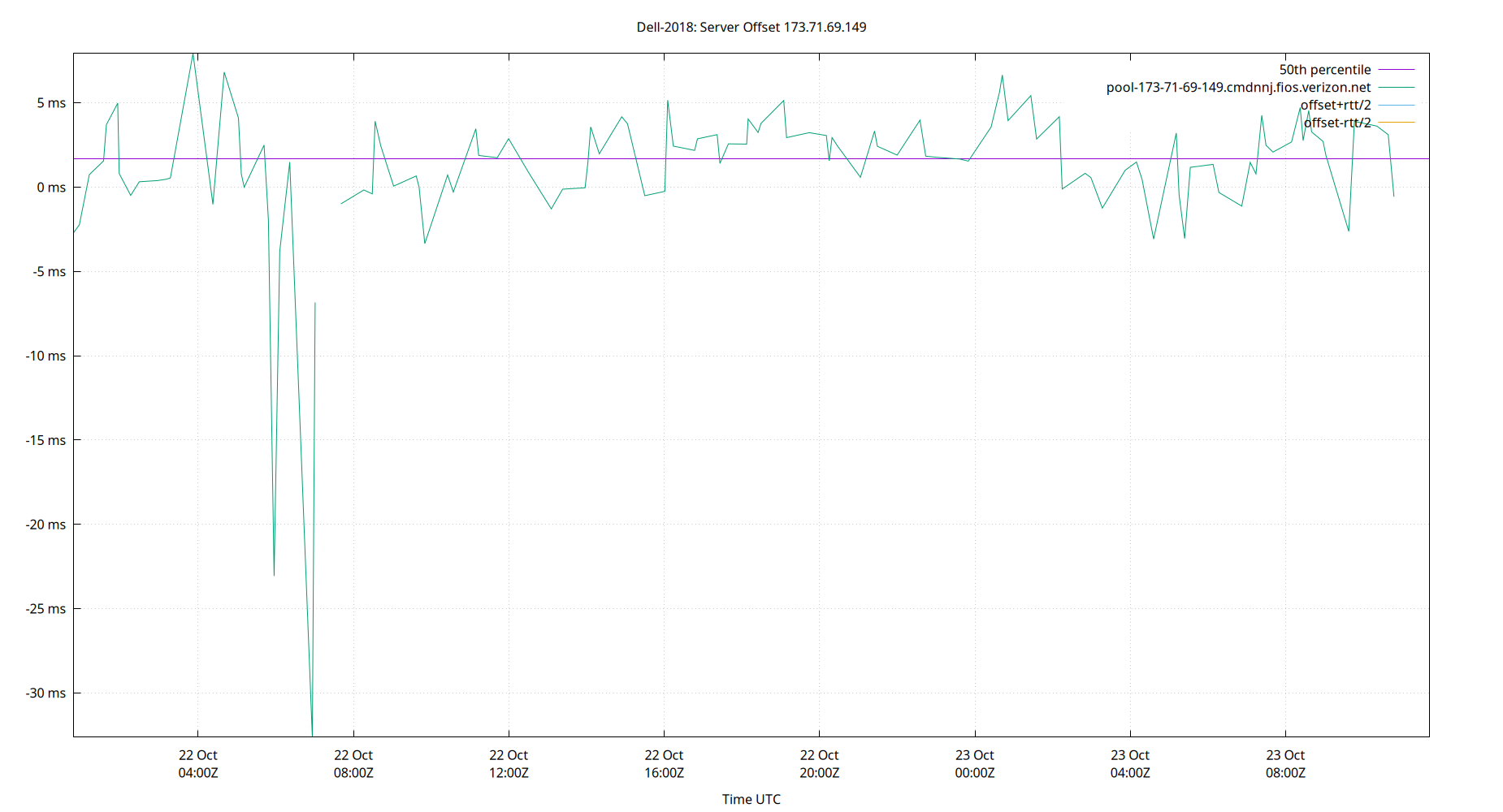The width and height of the screenshot is (1503, 812).
Task: Click the "22 Oct 16:00Z" x-axis label
Action: pyautogui.click(x=664, y=764)
